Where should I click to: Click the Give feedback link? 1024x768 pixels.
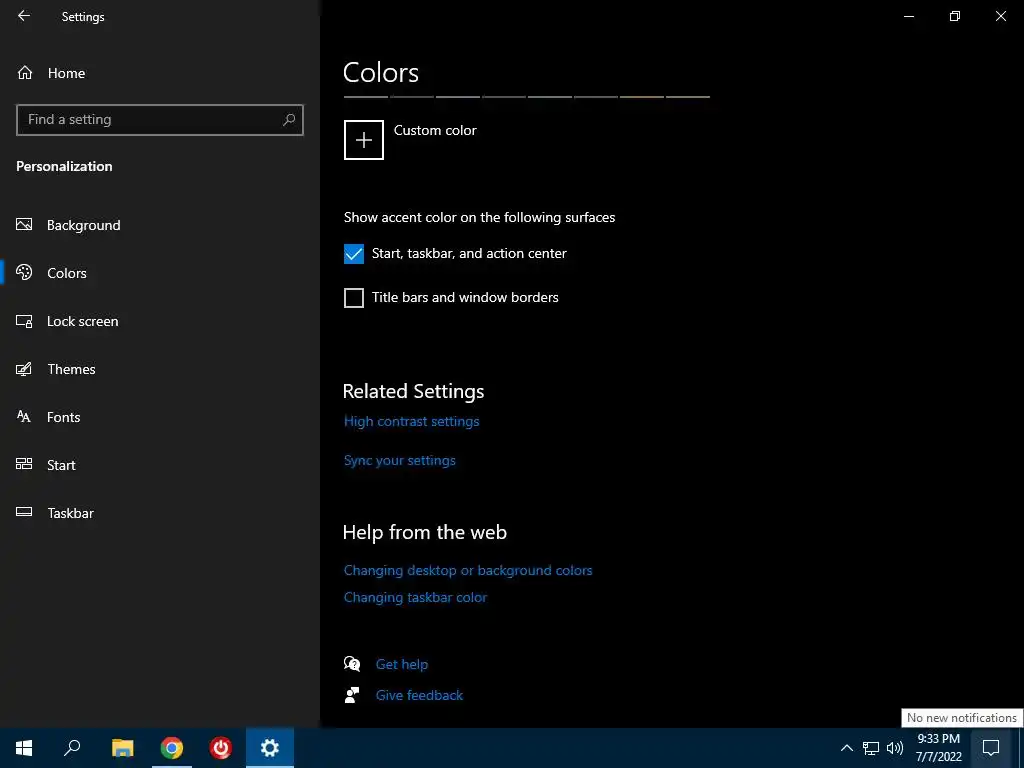[x=419, y=695]
